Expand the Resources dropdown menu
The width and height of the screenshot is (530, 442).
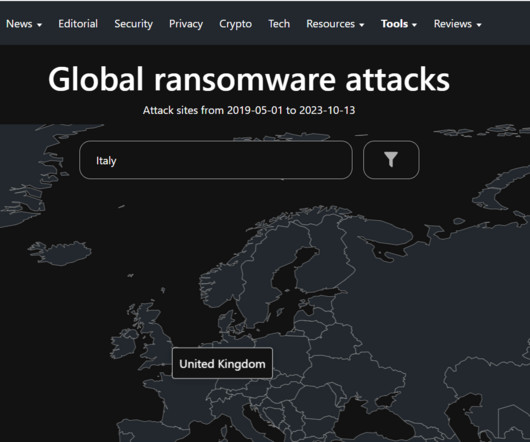[335, 24]
